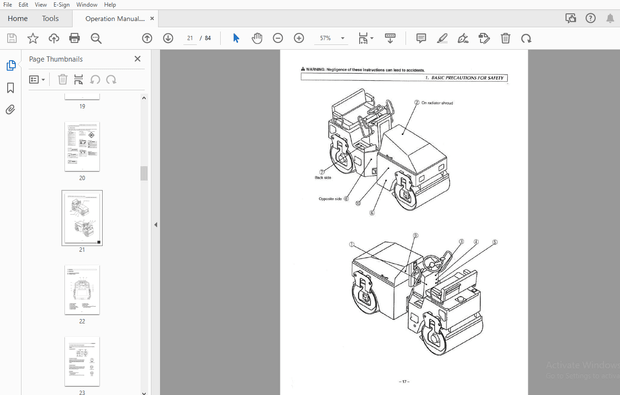The image size is (620, 395).
Task: Go to next page arrow
Action: [x=168, y=38]
